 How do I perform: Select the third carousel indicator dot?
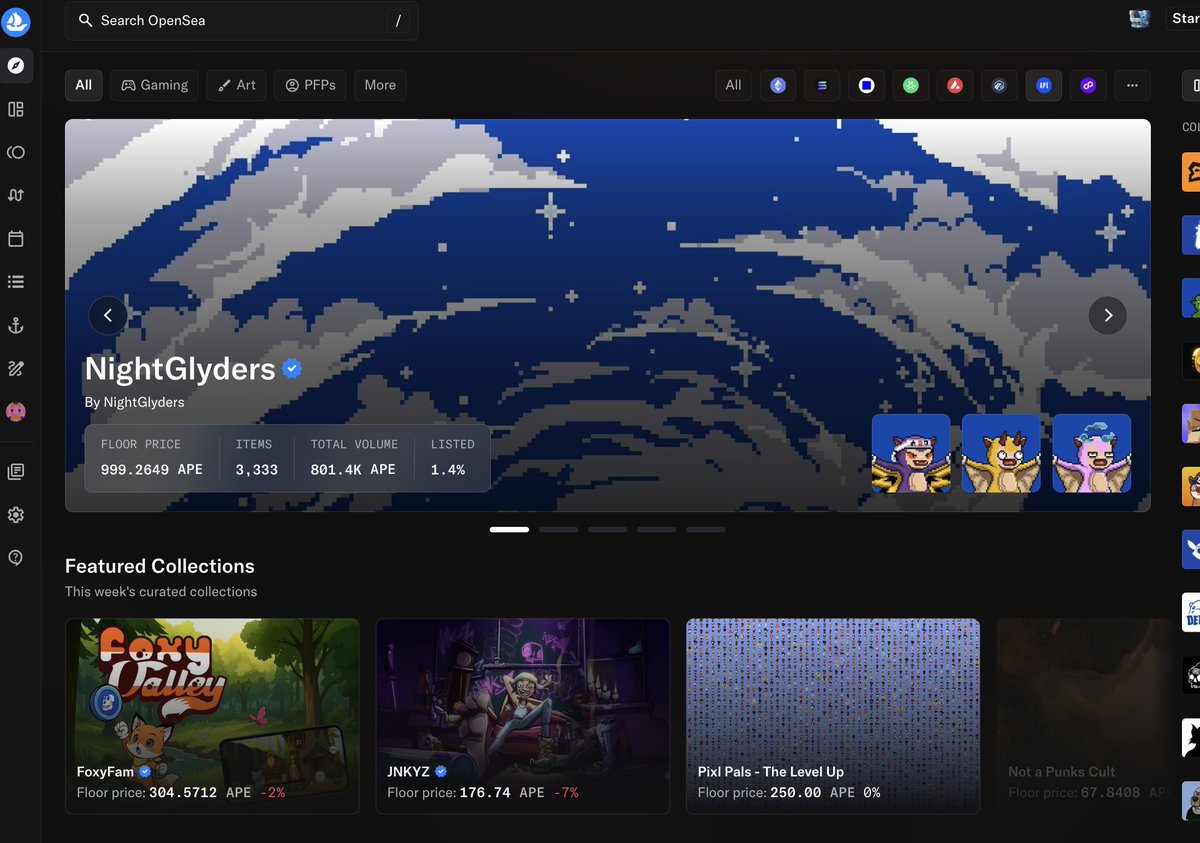607,529
